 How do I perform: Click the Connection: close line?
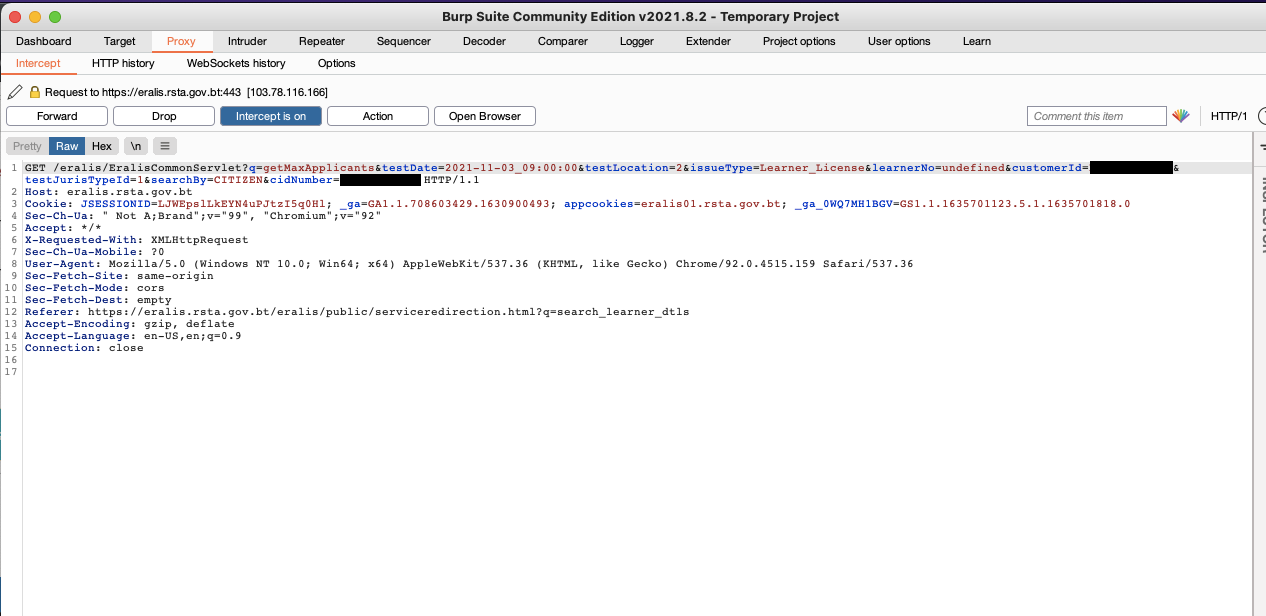point(84,348)
